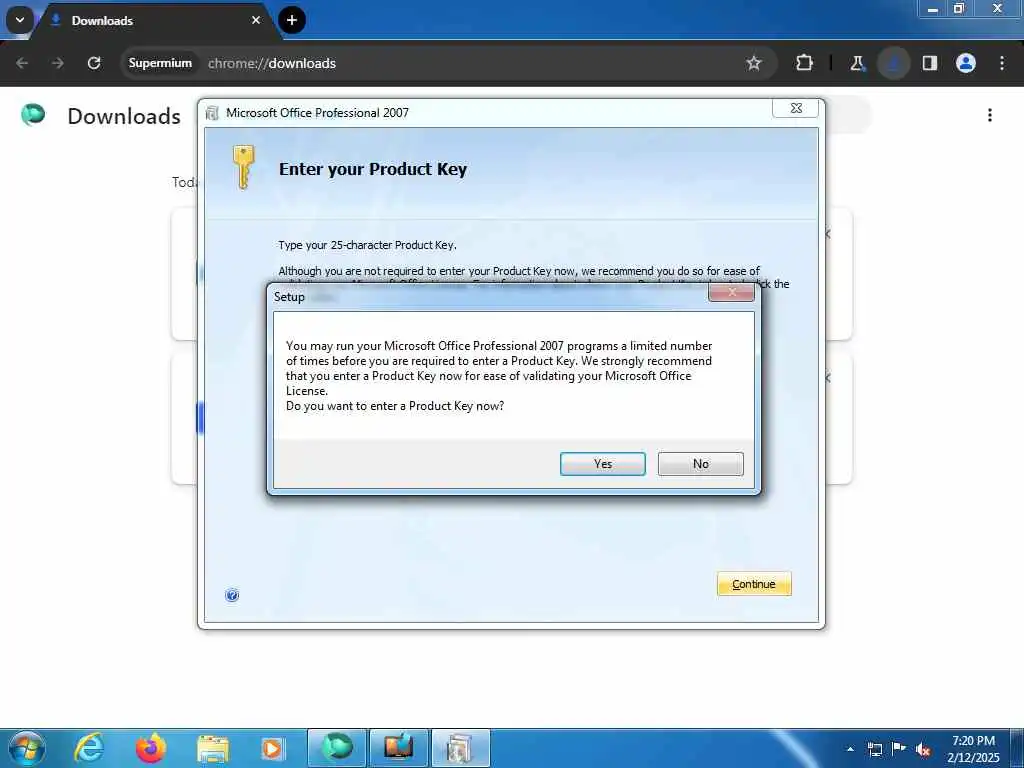
Task: Open the browser Extensions puzzle icon
Action: tap(805, 63)
